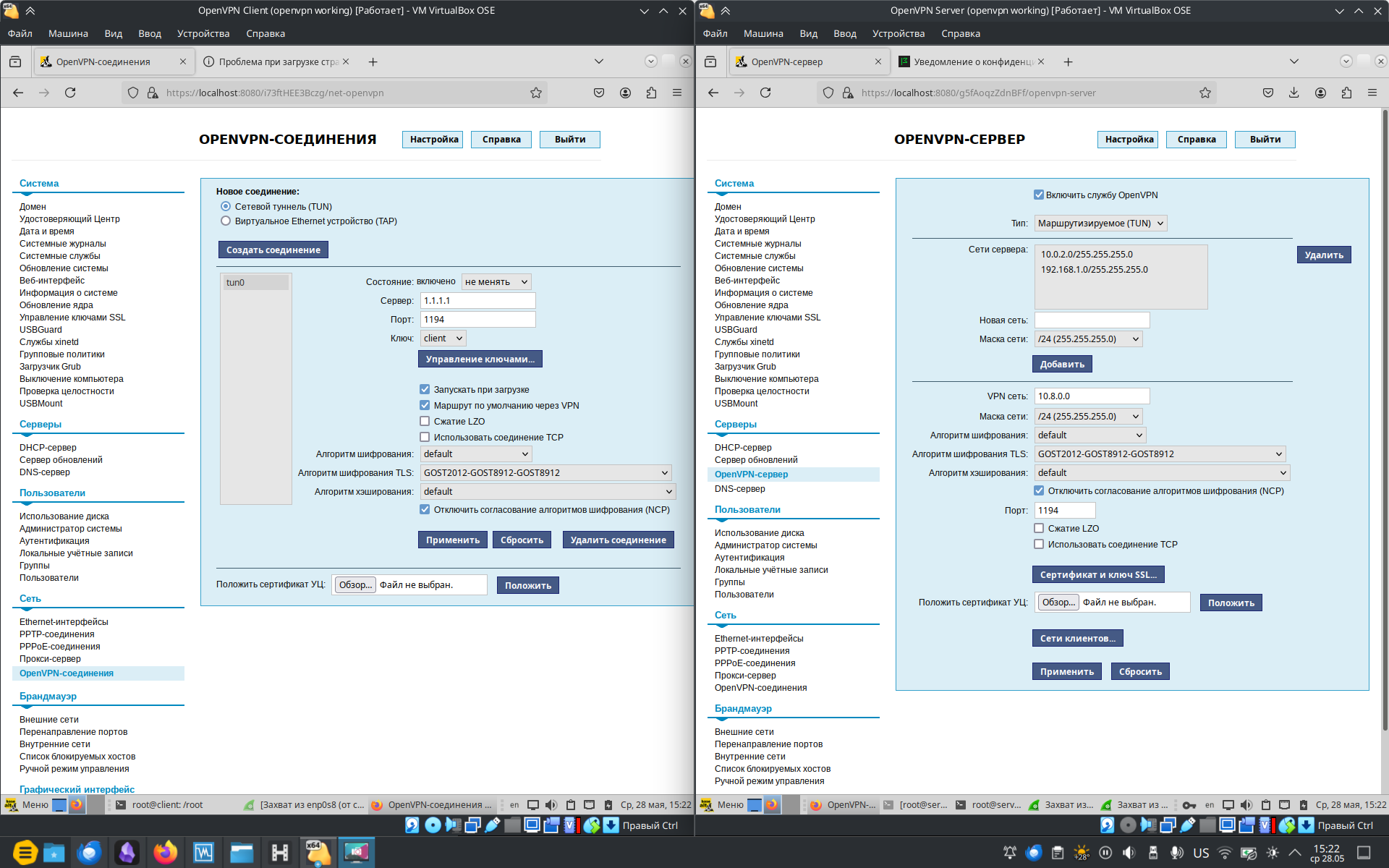This screenshot has width=1389, height=868.
Task: Click Удалить соединение button
Action: [619, 540]
